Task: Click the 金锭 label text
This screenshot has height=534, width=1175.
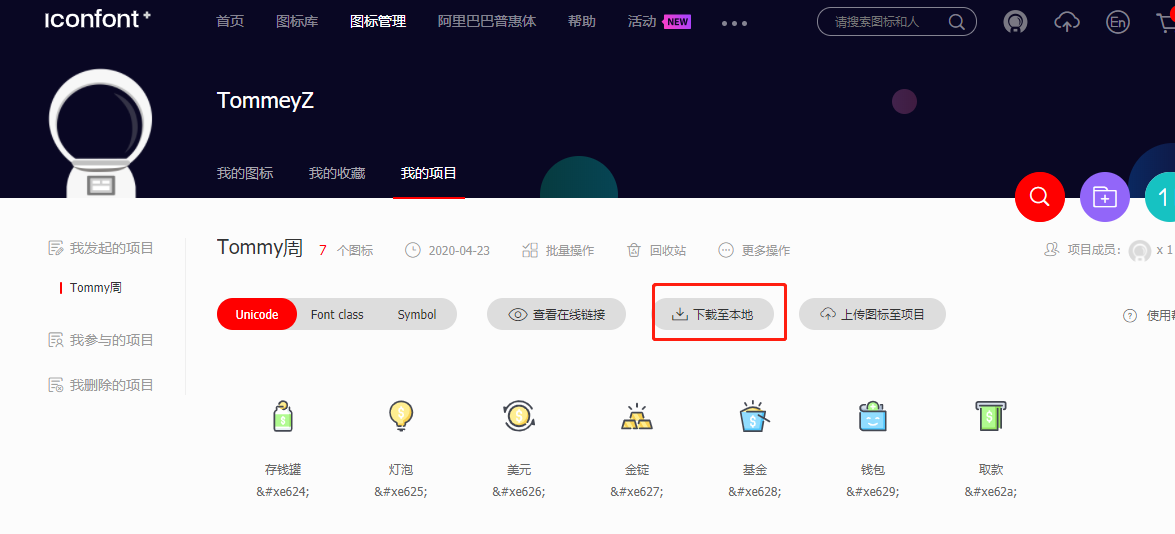Action: tap(637, 470)
